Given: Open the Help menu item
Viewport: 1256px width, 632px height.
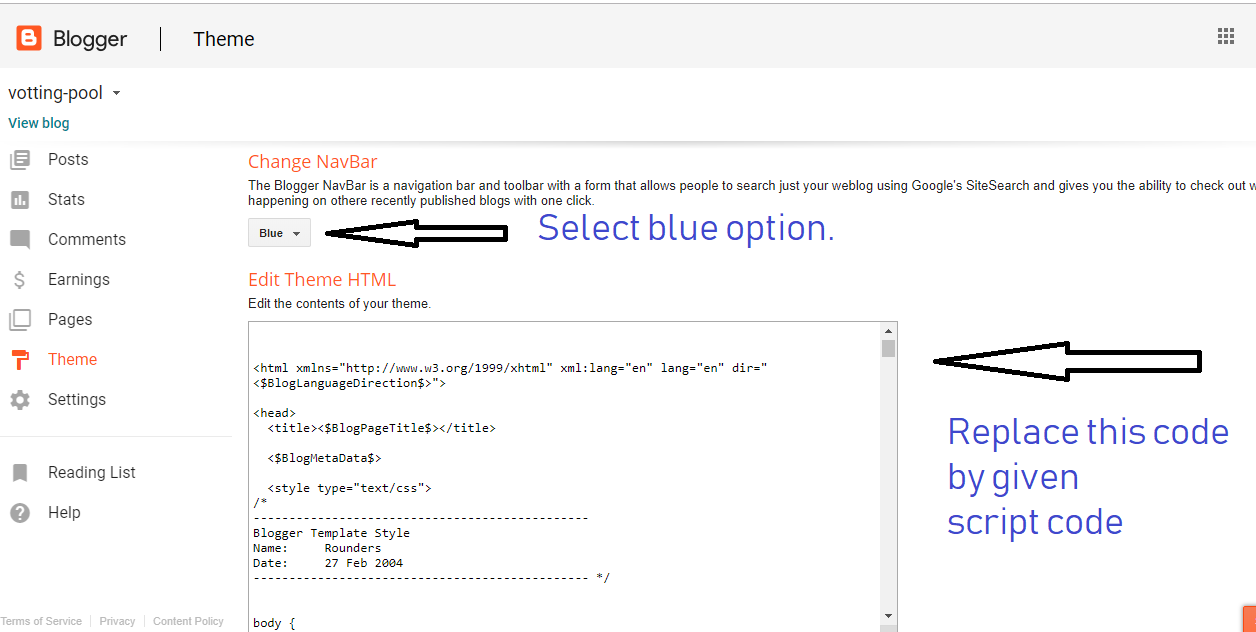Looking at the screenshot, I should (64, 512).
